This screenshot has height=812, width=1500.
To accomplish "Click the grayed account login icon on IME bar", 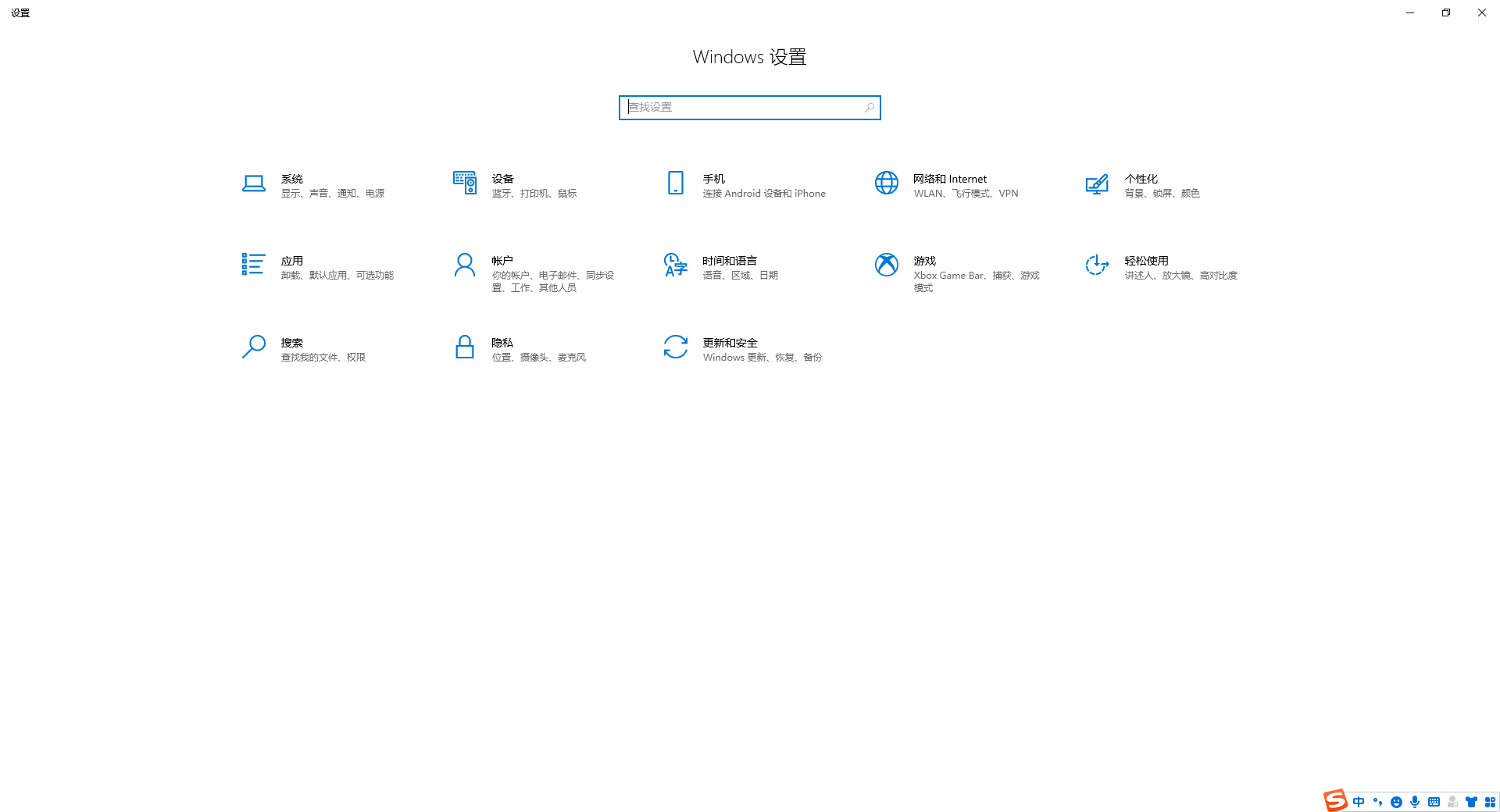I will click(x=1452, y=802).
